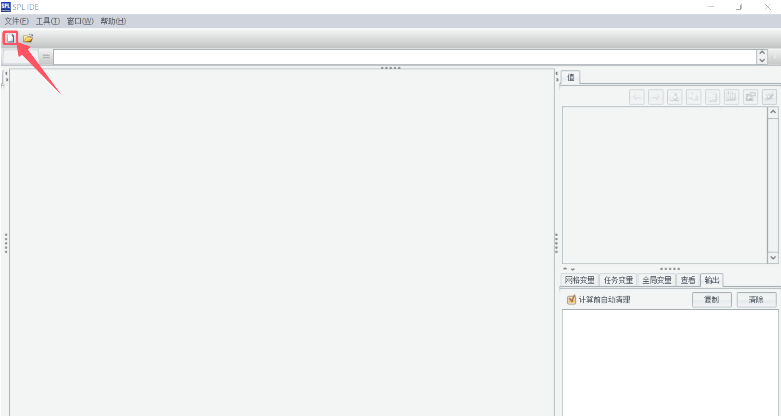This screenshot has height=416, width=781.
Task: Minimize the SPL IDE window
Action: point(711,6)
